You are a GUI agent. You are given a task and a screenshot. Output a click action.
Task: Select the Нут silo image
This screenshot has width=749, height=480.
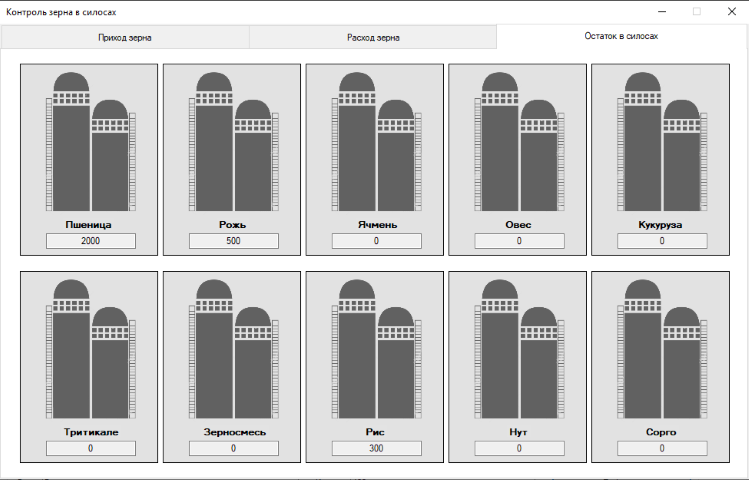[x=519, y=349]
